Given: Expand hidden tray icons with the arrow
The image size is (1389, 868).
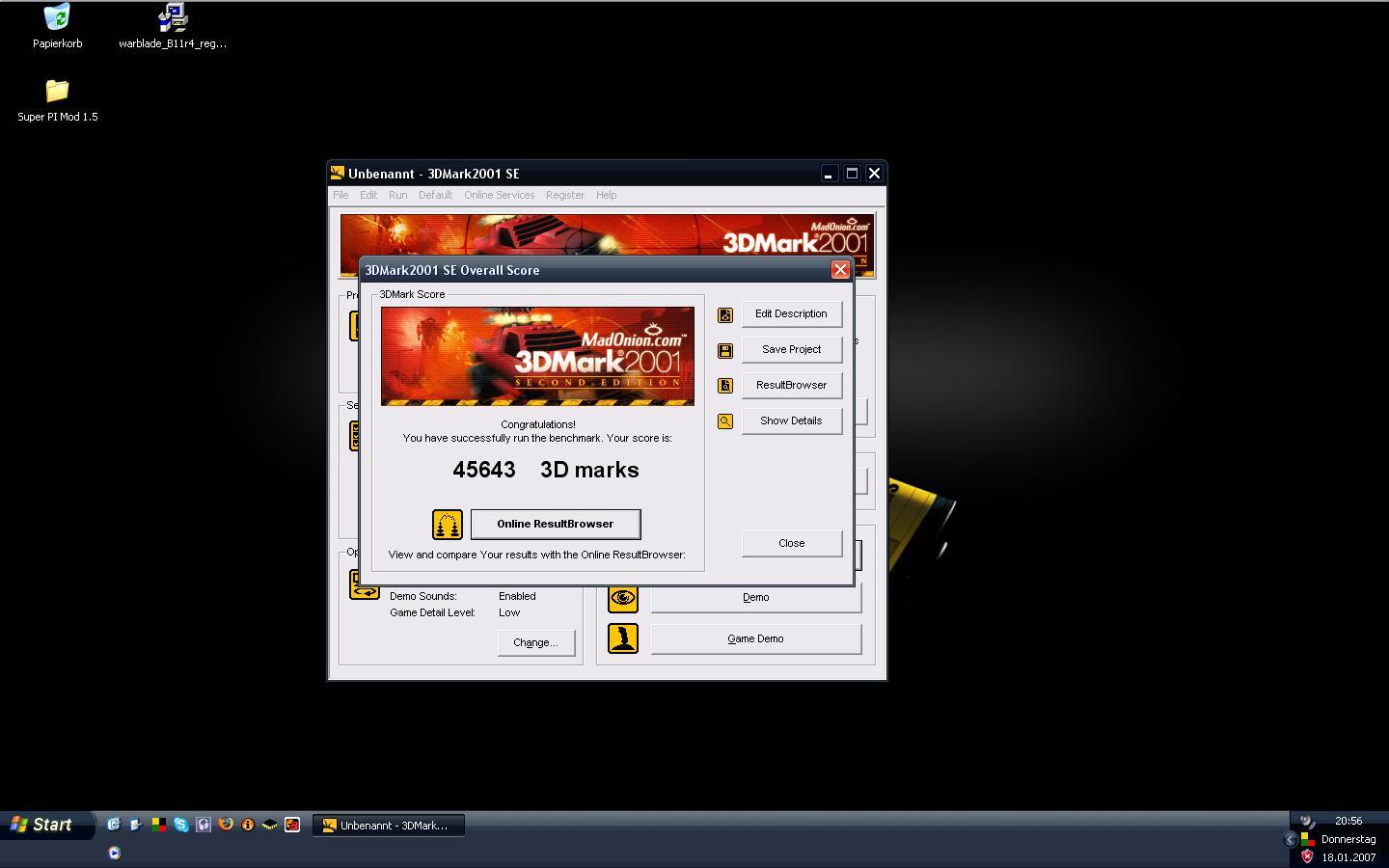Looking at the screenshot, I should [1290, 839].
